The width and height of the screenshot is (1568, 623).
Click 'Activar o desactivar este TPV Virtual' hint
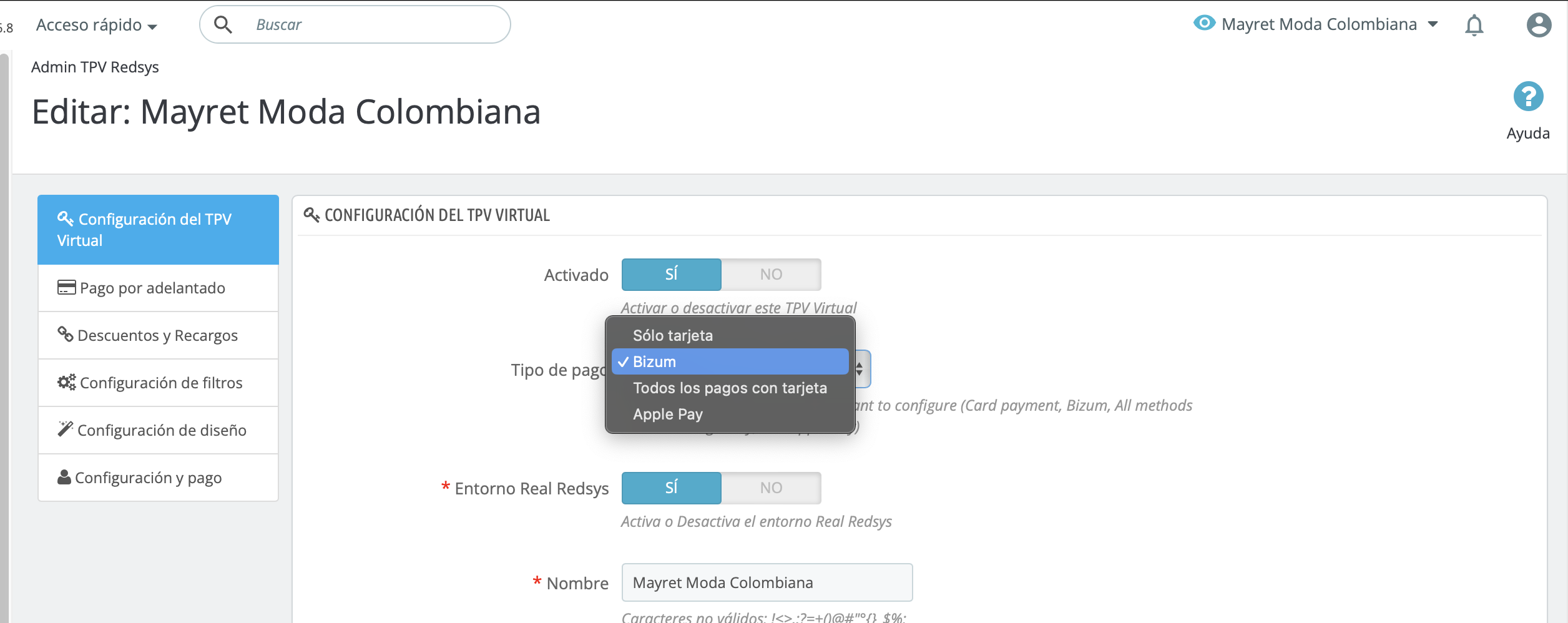pyautogui.click(x=738, y=308)
